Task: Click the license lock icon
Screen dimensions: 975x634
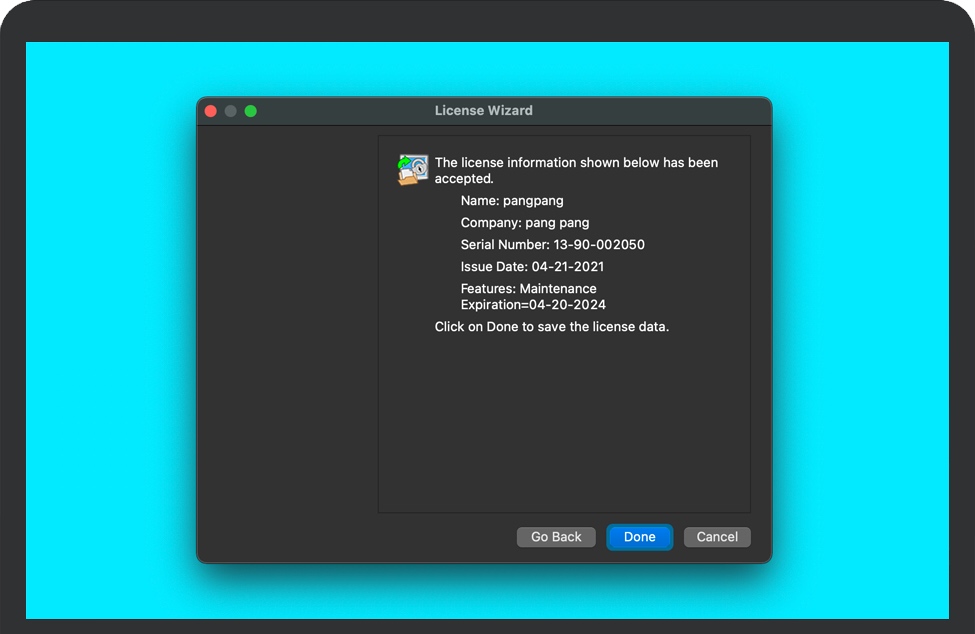Action: (413, 170)
